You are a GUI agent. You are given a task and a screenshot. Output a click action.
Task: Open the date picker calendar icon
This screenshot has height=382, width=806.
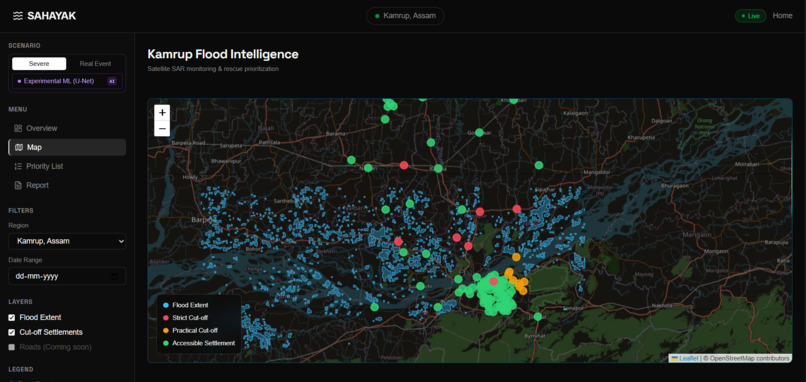point(115,276)
